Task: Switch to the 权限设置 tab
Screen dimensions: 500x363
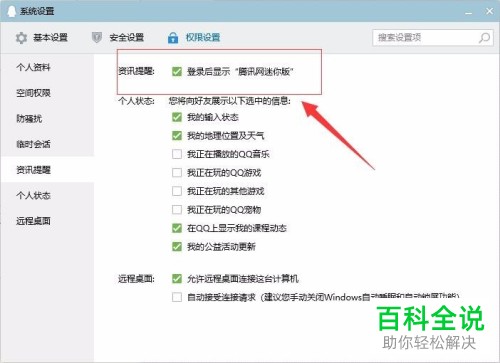Action: tap(194, 38)
